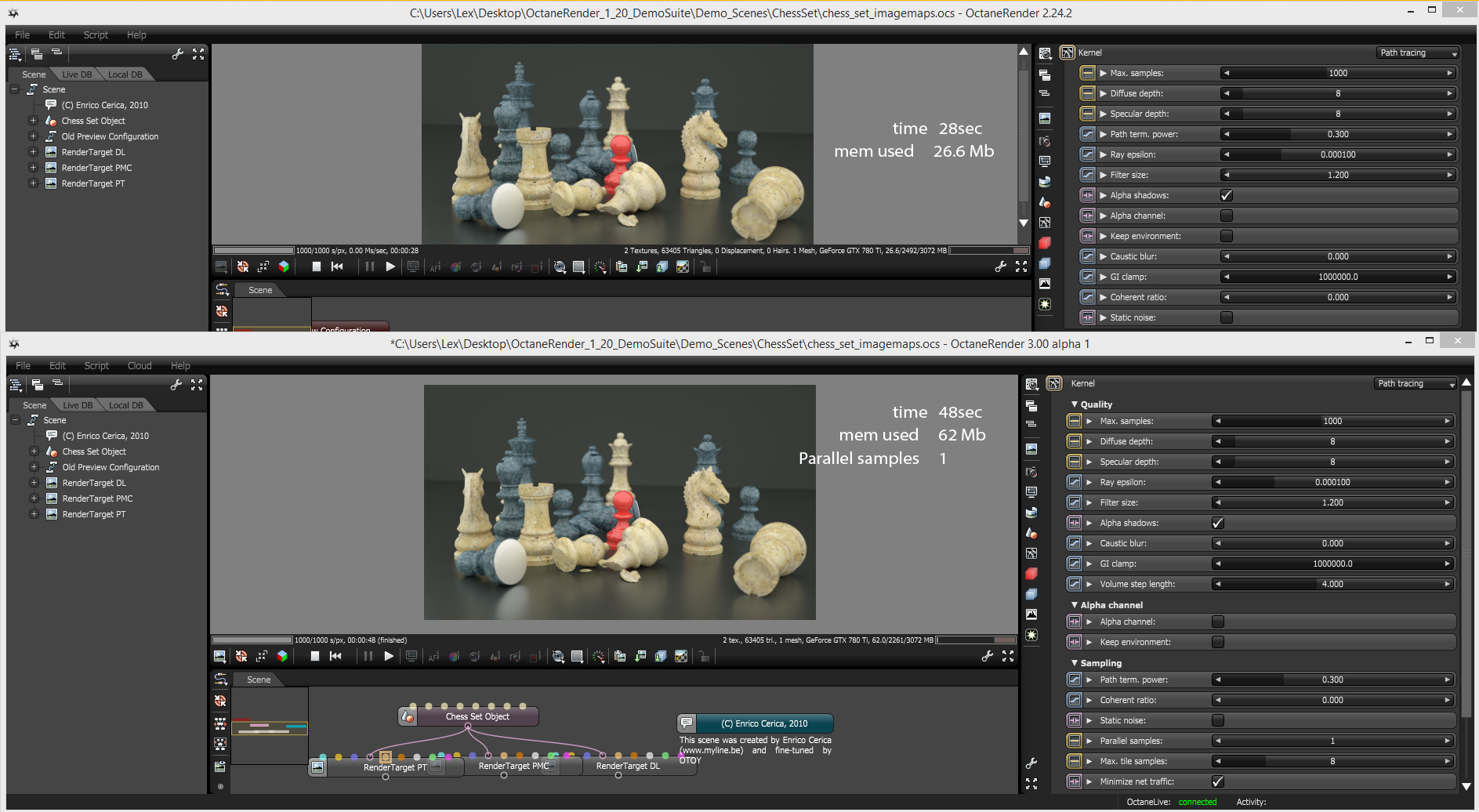Screen dimensions: 1479x812
Task: Click the comment icon on the Enrico Cerica node
Action: pos(687,723)
